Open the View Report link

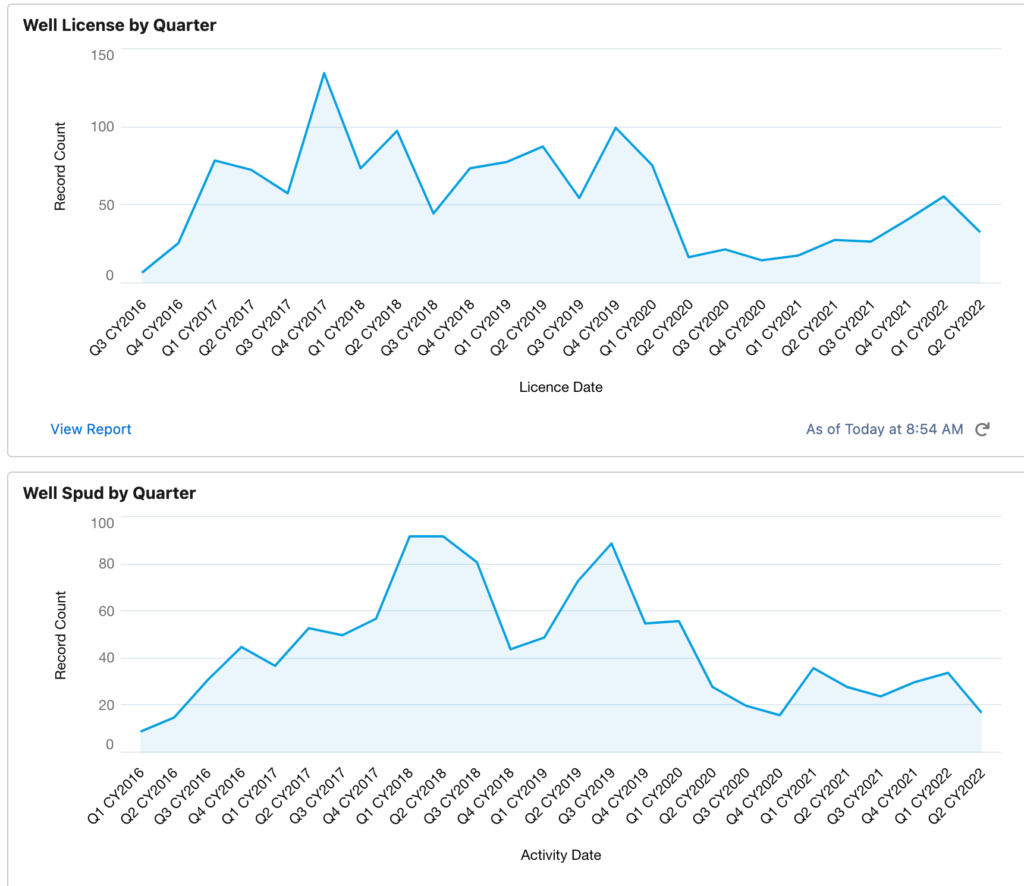point(91,429)
